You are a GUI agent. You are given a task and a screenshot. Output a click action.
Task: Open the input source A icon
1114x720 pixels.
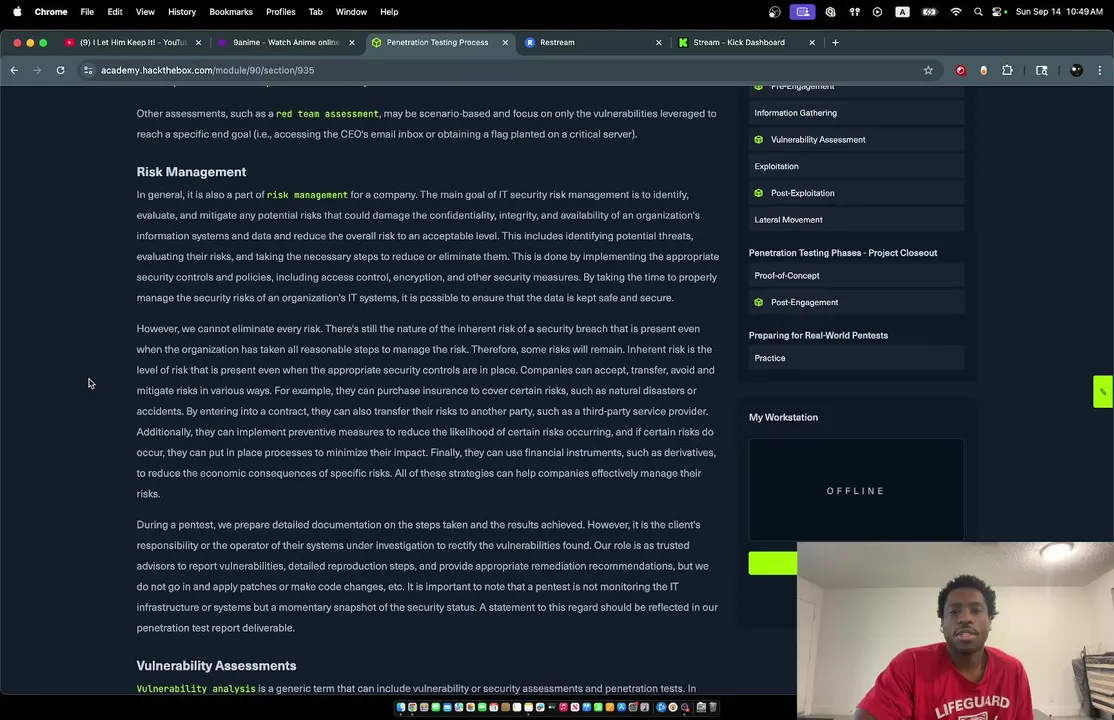click(902, 11)
